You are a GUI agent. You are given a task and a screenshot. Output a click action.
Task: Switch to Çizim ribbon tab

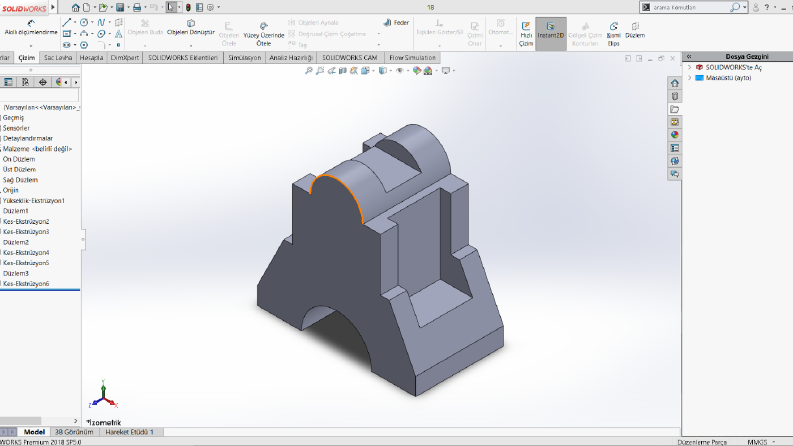(x=26, y=58)
